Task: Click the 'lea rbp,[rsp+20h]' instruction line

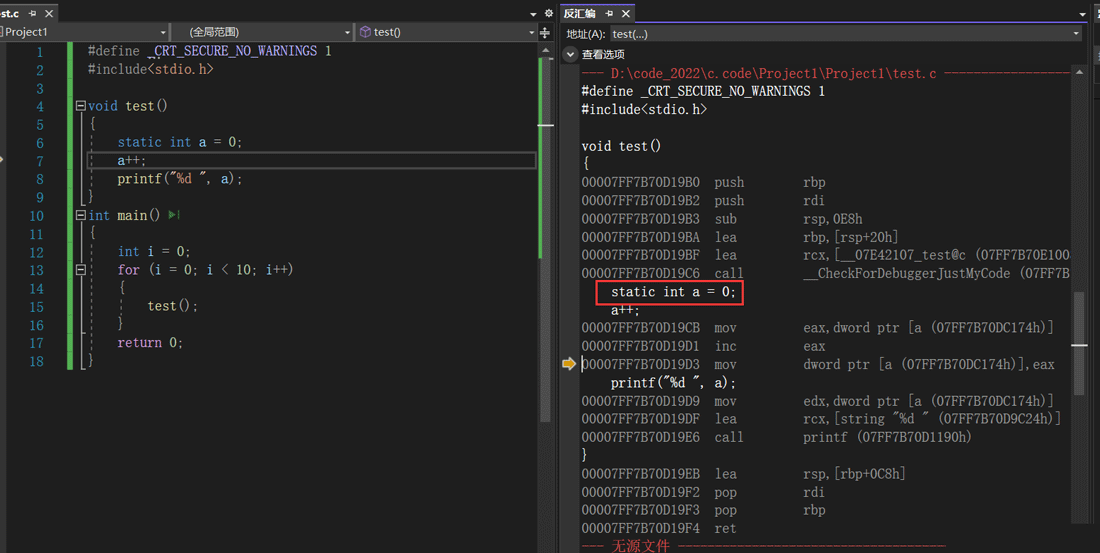Action: [x=740, y=237]
